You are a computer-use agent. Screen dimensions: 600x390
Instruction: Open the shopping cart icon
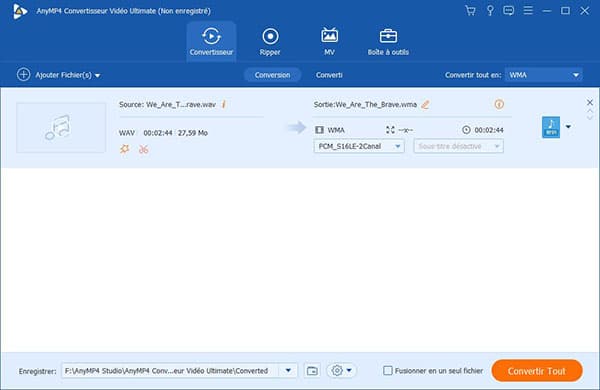470,11
